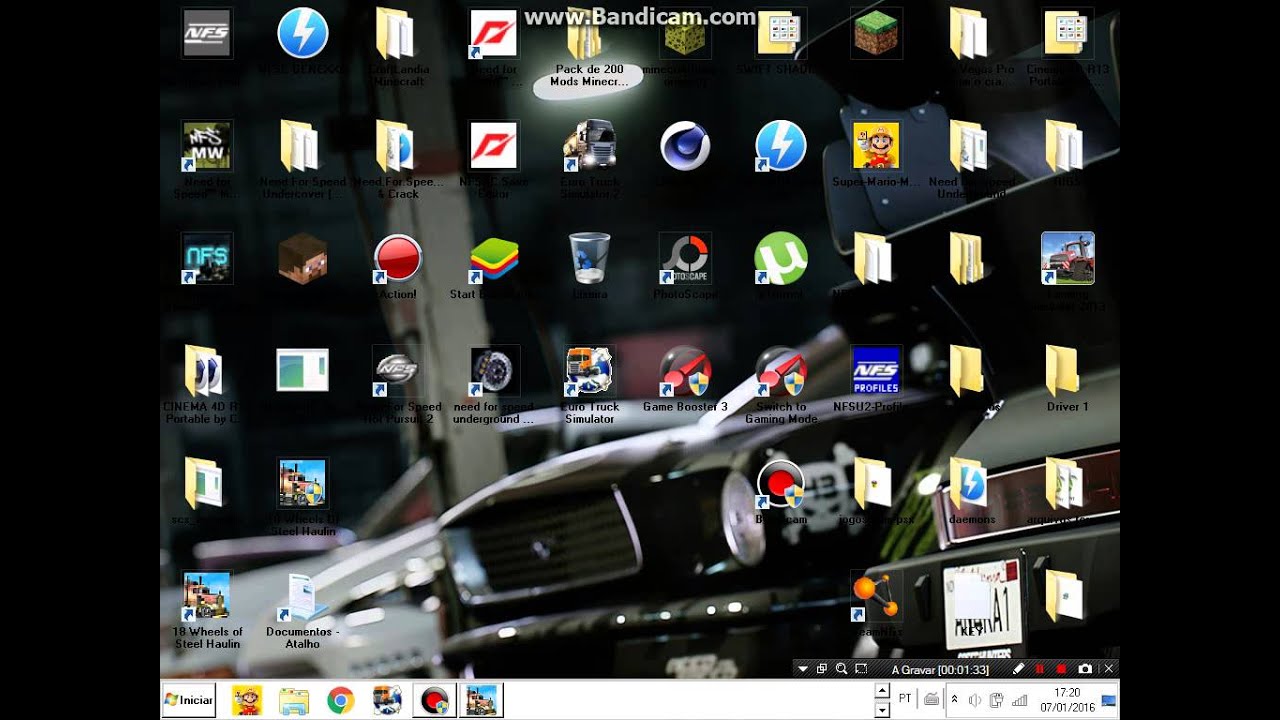The image size is (1280, 720).
Task: Open the network signal tray icon
Action: [x=1019, y=700]
